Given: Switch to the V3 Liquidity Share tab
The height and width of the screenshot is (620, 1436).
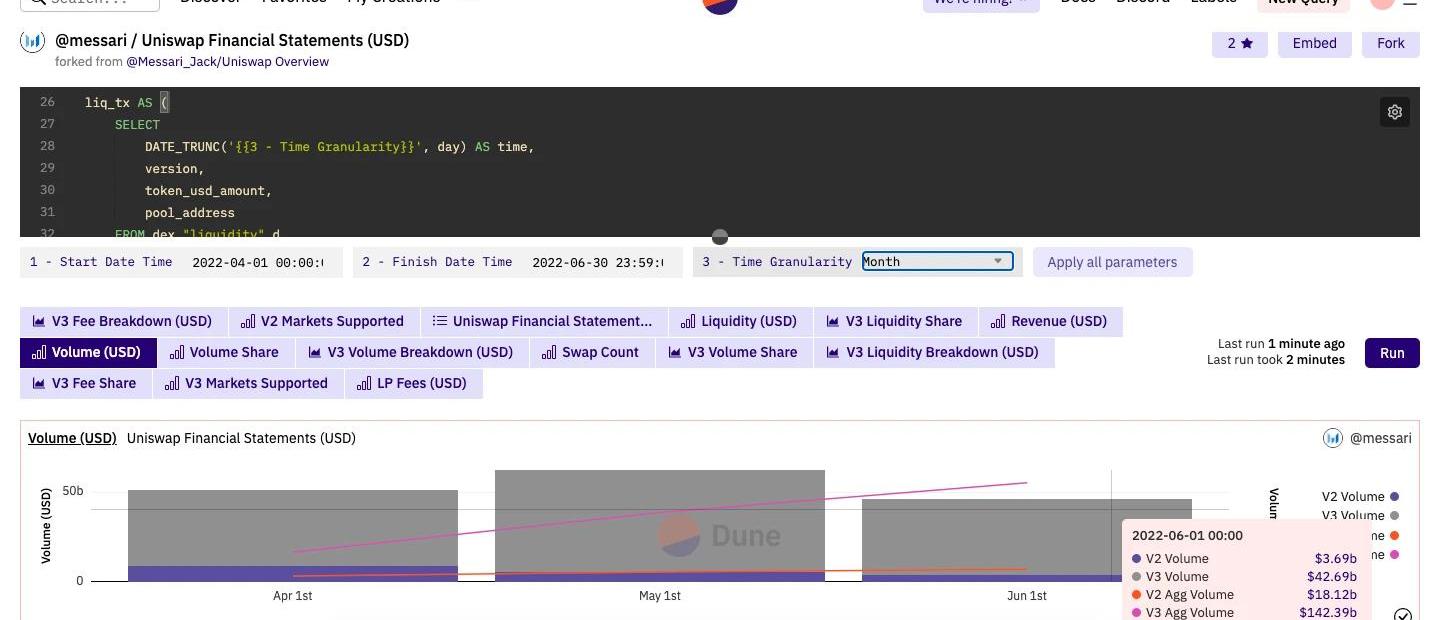Looking at the screenshot, I should (894, 321).
